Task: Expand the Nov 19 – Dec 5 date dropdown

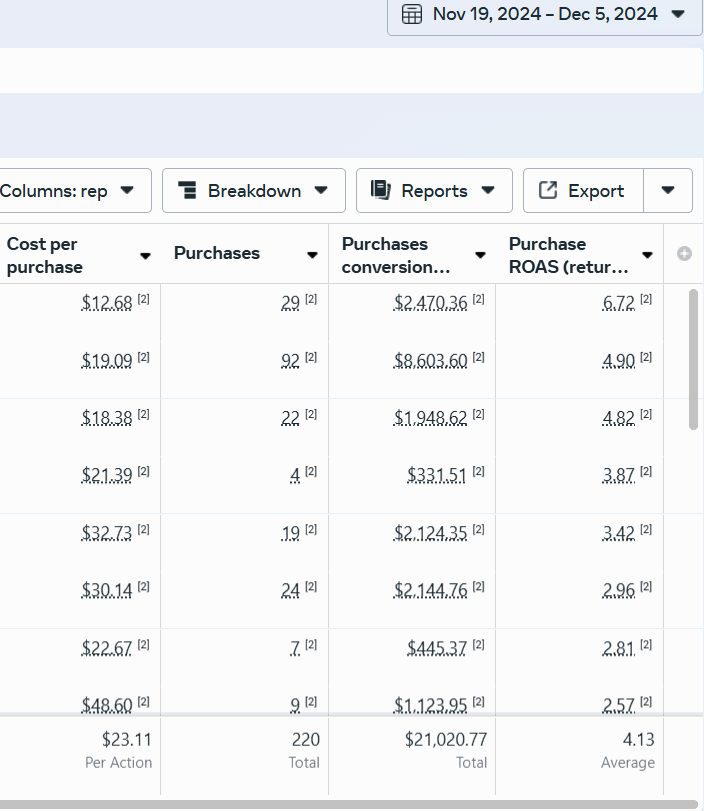Action: (x=678, y=14)
